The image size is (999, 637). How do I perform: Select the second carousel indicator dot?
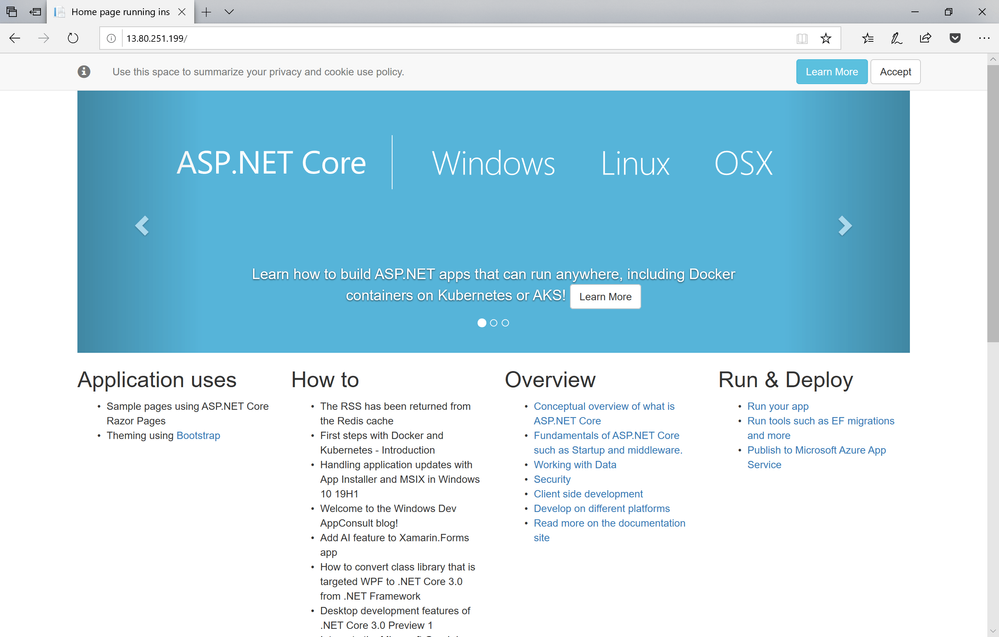494,323
